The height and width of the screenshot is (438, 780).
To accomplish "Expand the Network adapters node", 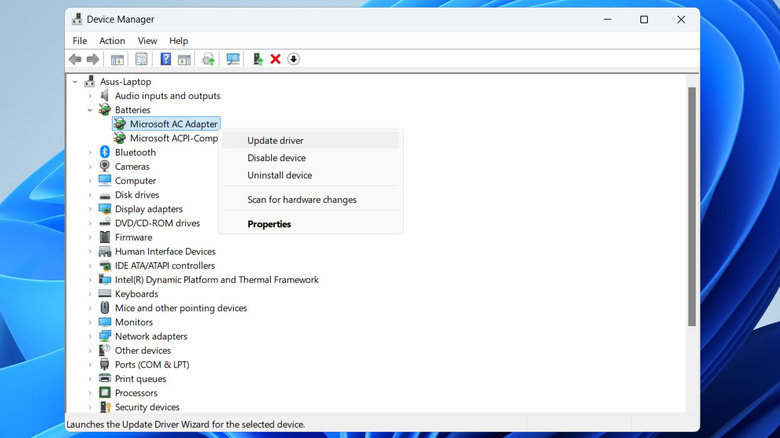I will click(x=90, y=337).
